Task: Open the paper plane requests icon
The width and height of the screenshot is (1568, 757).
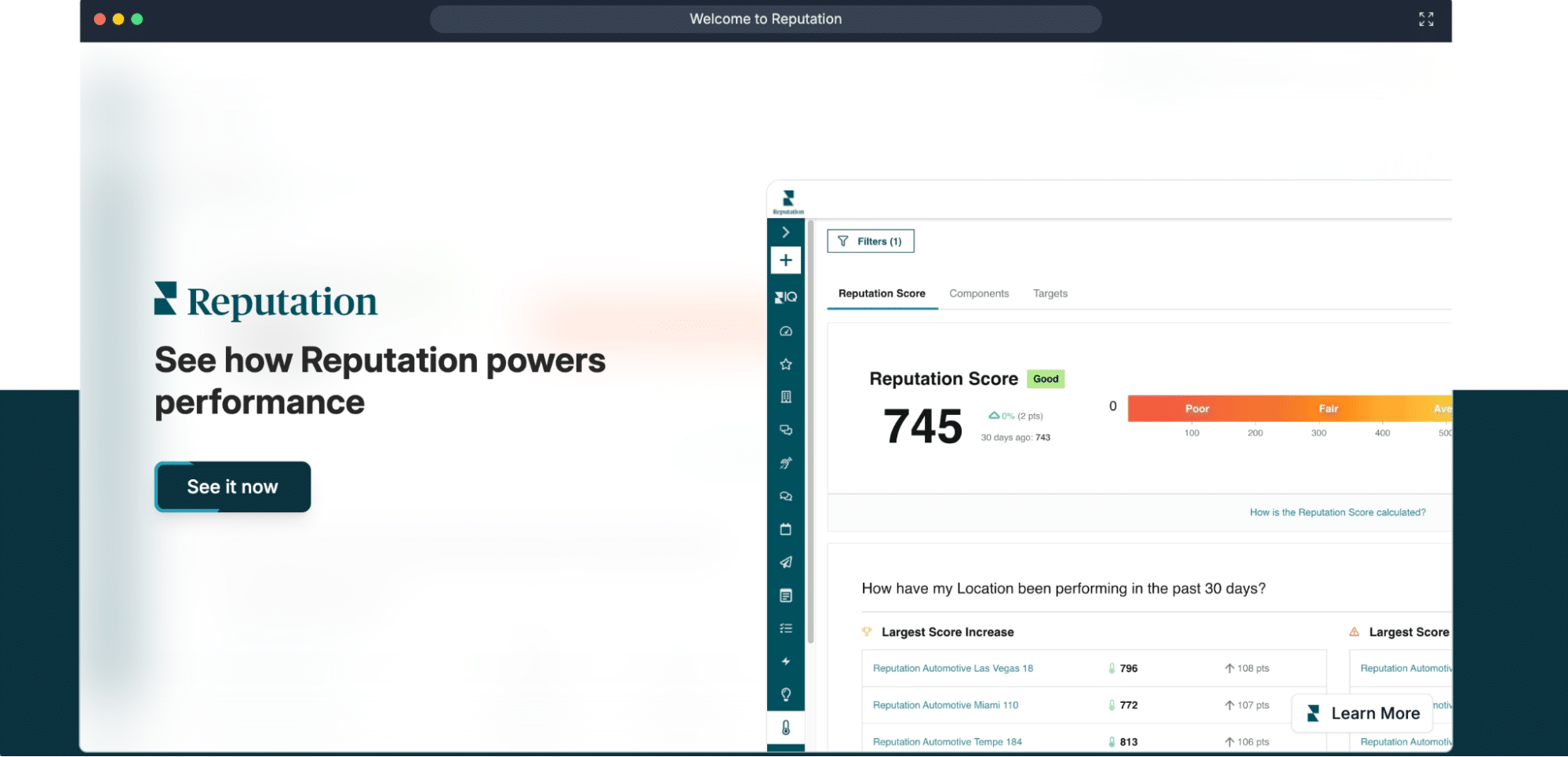Action: click(x=785, y=562)
